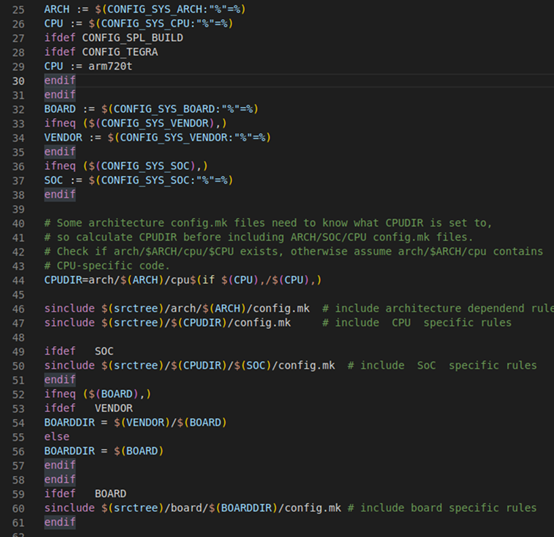
Task: Click the 'if' function on line 44
Action: [x=208, y=280]
